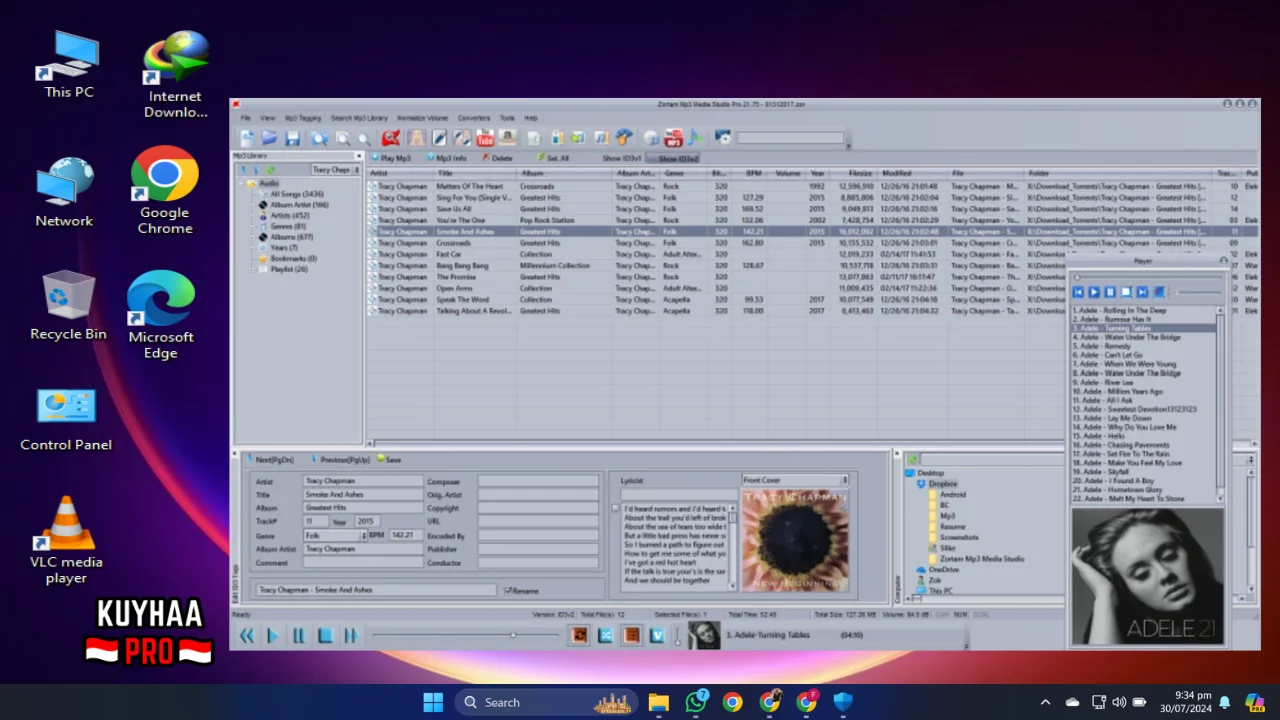Click Save in tag editor panel
The image size is (1280, 720).
[x=390, y=460]
